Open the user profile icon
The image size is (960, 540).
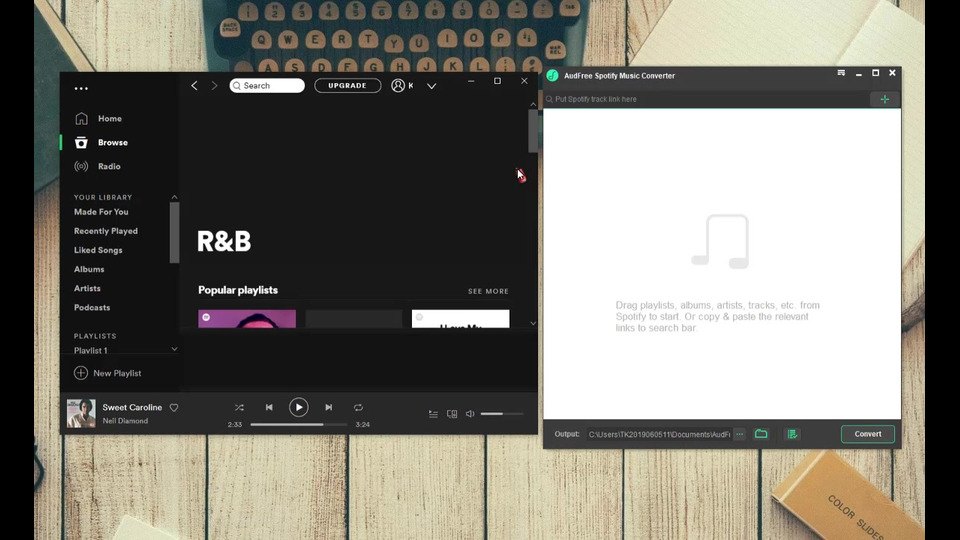[x=398, y=86]
